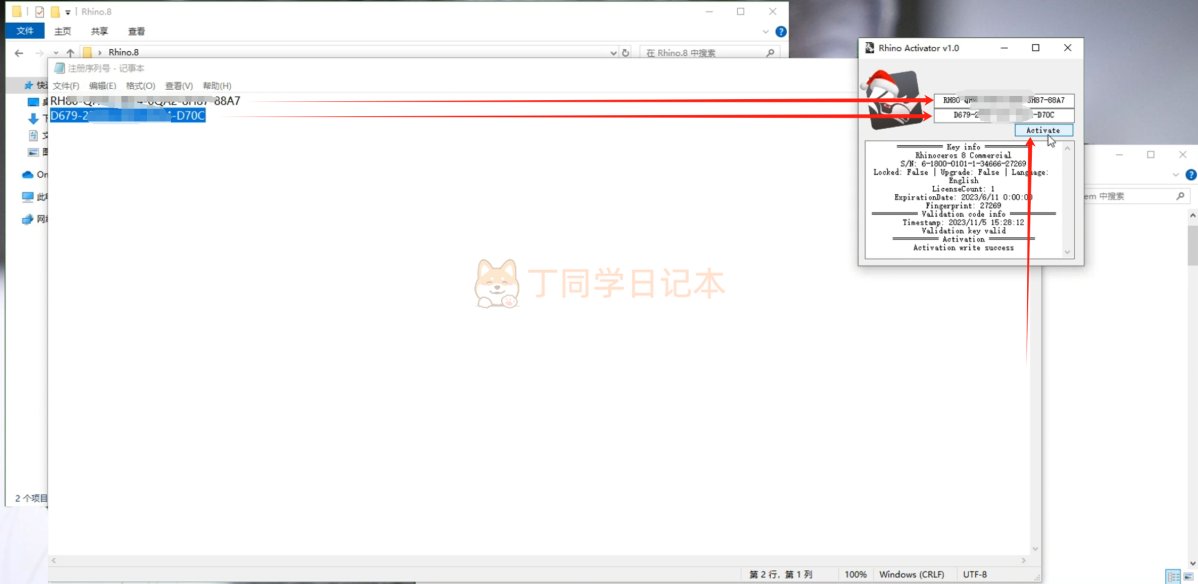Click Rhino.8 in the address bar
This screenshot has height=584, width=1198.
pos(124,53)
